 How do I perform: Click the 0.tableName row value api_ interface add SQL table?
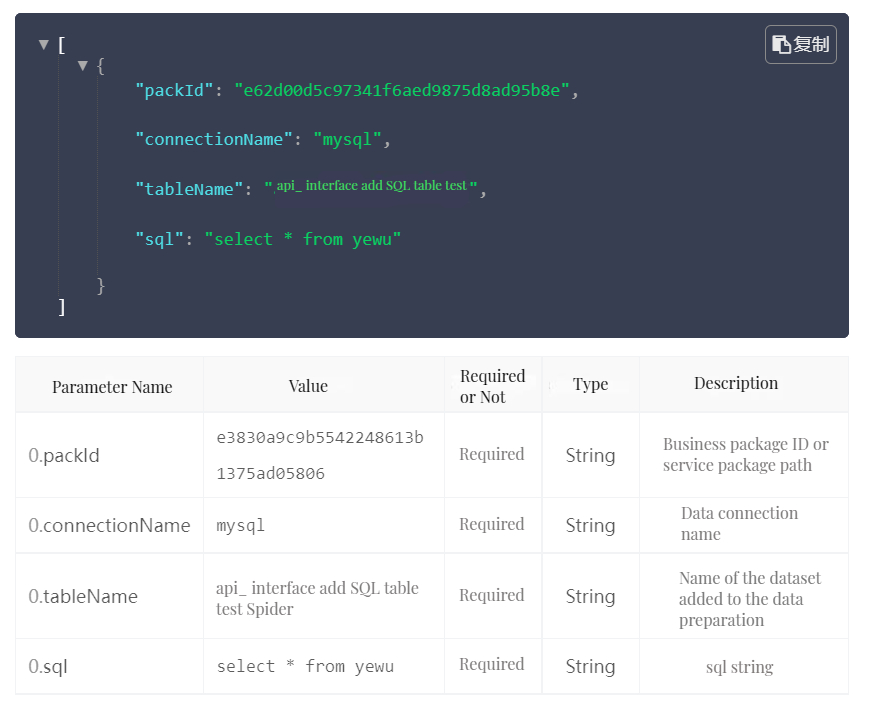(312, 596)
